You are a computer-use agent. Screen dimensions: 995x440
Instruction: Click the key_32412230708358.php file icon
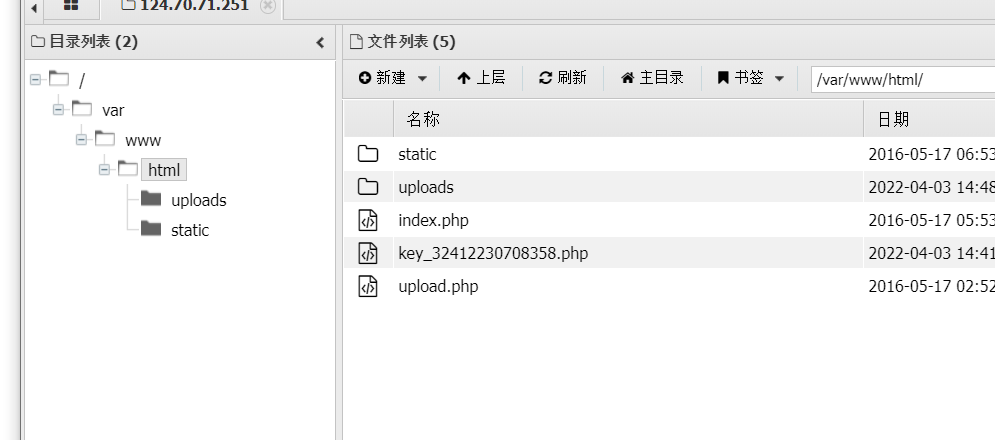[x=368, y=253]
